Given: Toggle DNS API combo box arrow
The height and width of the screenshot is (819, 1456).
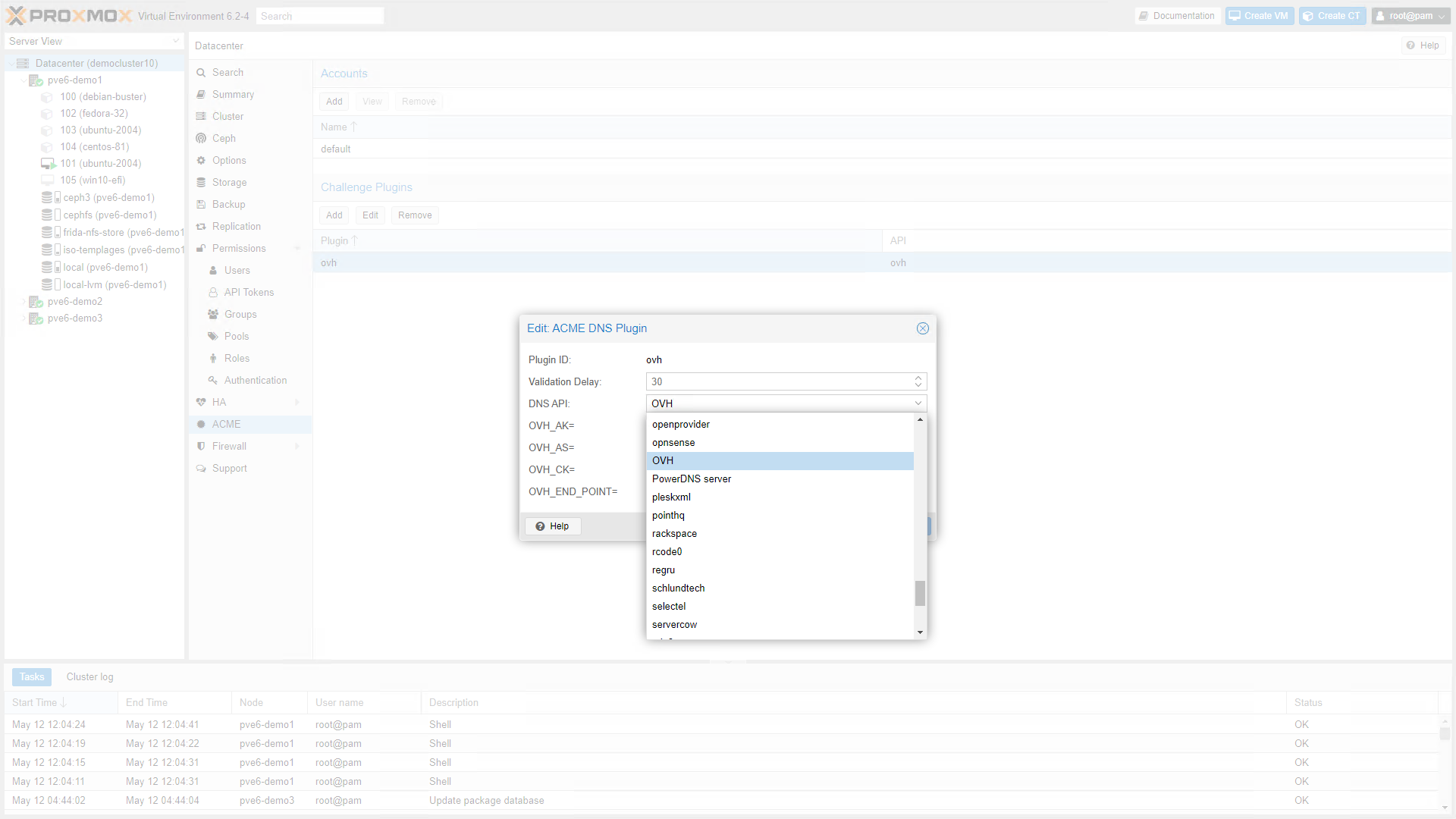Looking at the screenshot, I should click(918, 403).
